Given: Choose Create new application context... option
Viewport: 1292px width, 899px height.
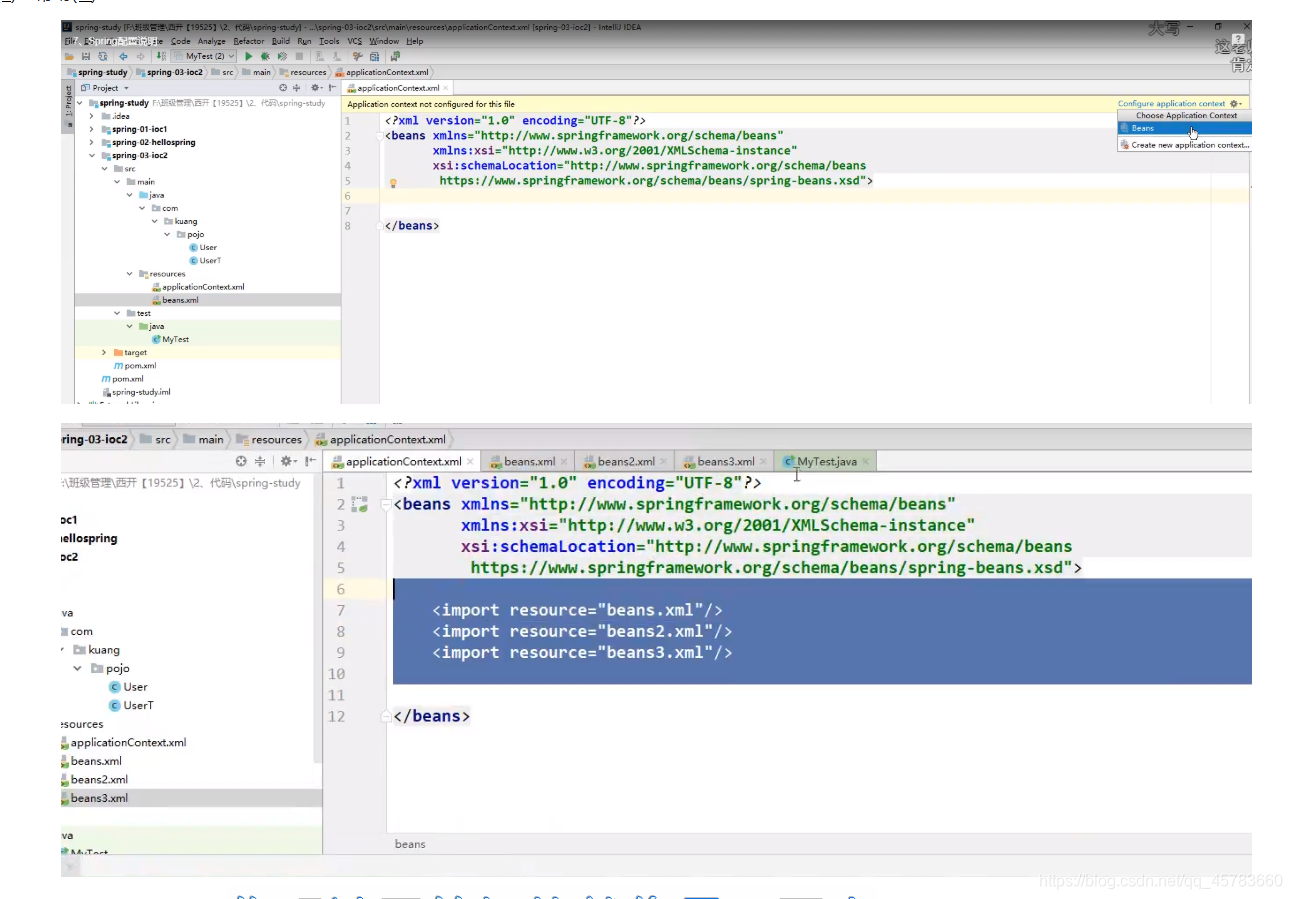Looking at the screenshot, I should [x=1184, y=145].
